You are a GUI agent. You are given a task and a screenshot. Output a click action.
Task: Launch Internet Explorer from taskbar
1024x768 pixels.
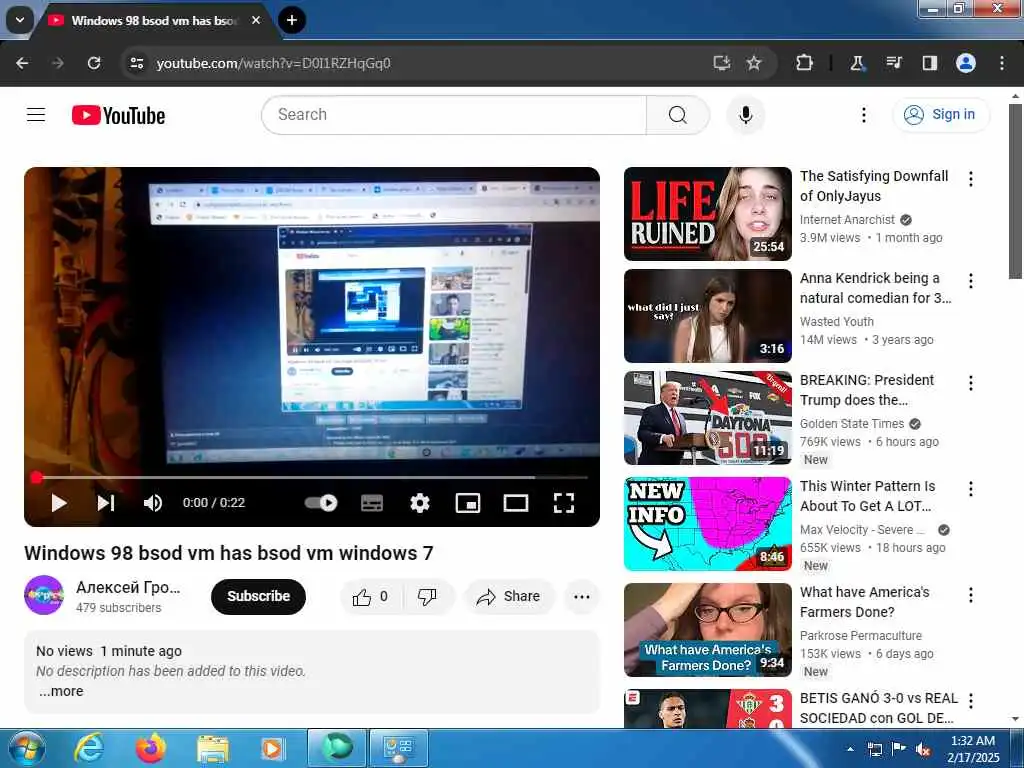[x=89, y=748]
